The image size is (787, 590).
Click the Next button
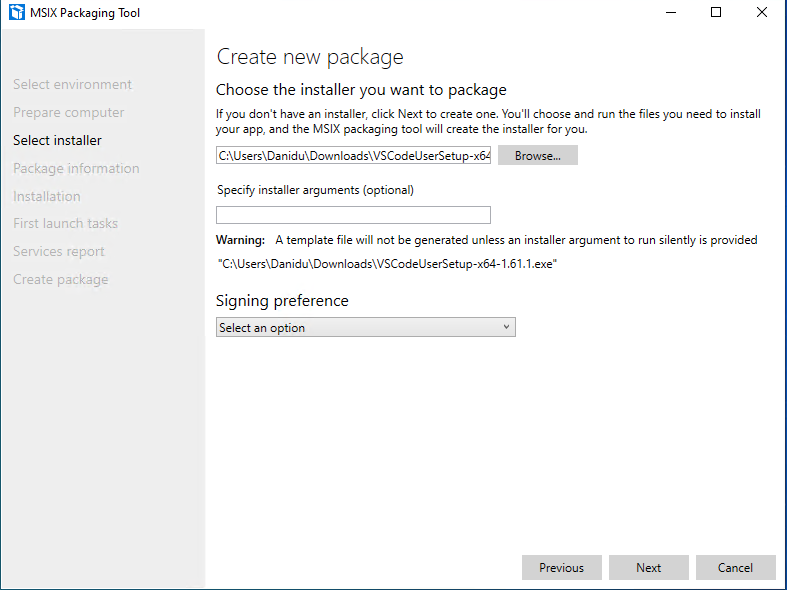tap(648, 567)
